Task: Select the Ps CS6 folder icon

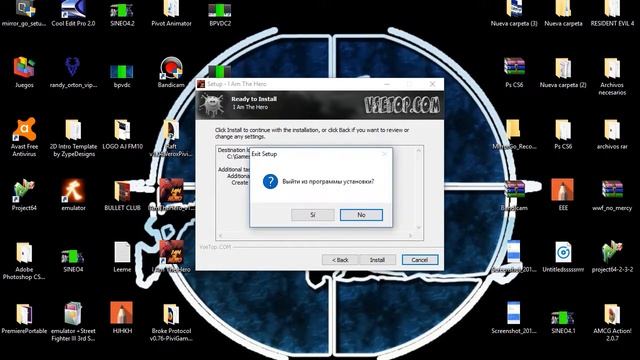Action: point(563,134)
